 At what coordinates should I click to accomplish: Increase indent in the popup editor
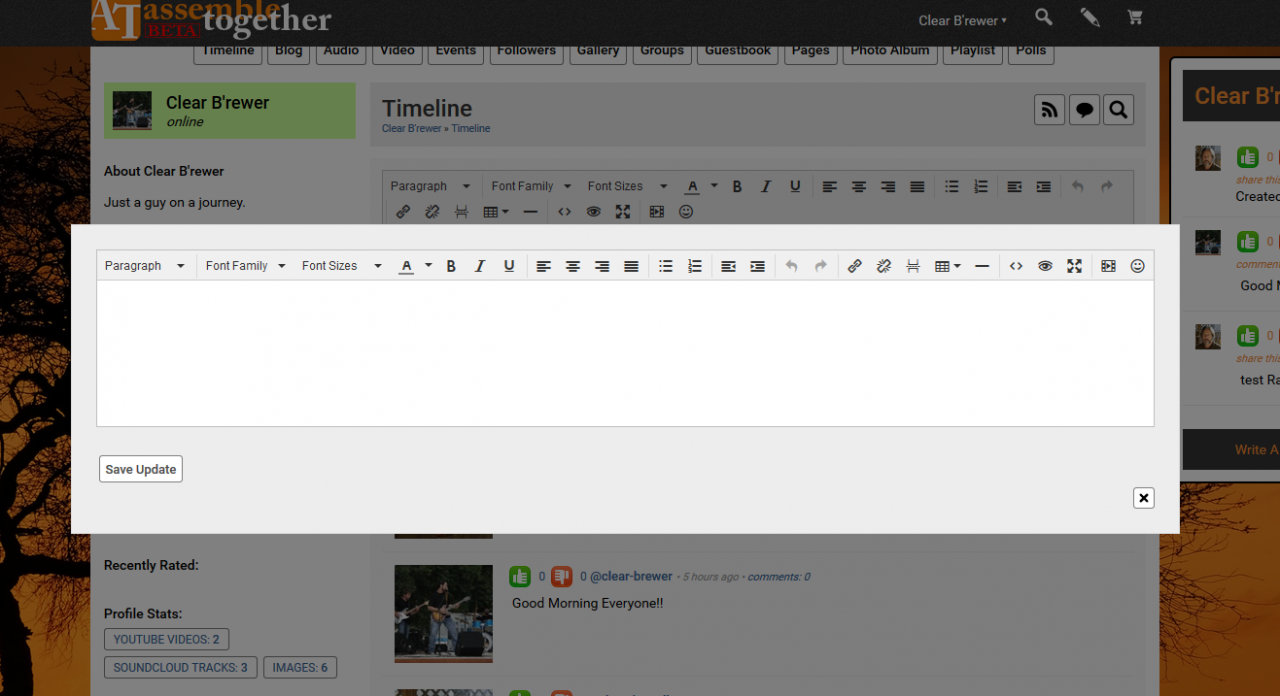pyautogui.click(x=758, y=266)
